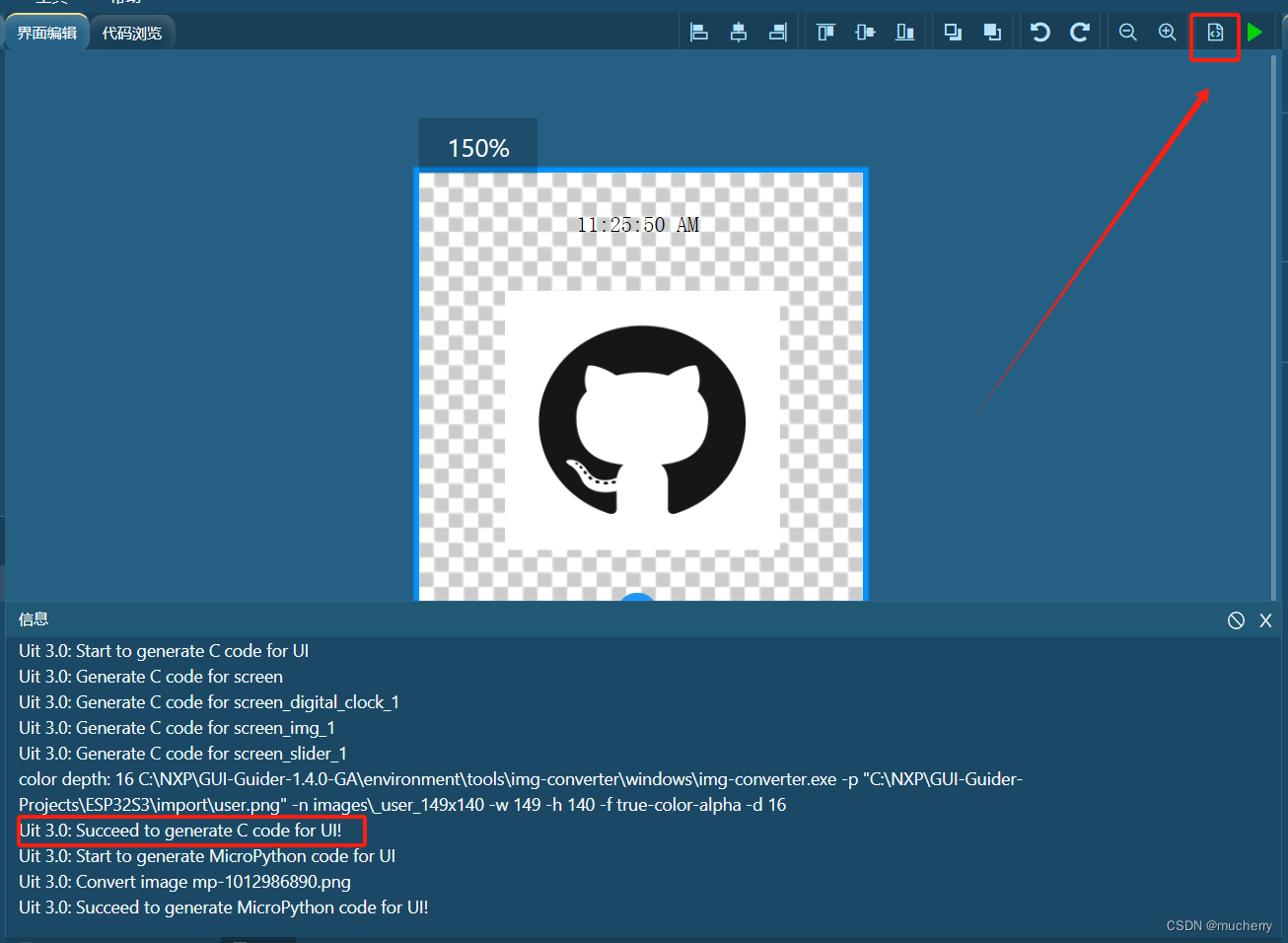Align selected widgets to bottom edge
Screen dimensions: 1288x943
coord(904,33)
